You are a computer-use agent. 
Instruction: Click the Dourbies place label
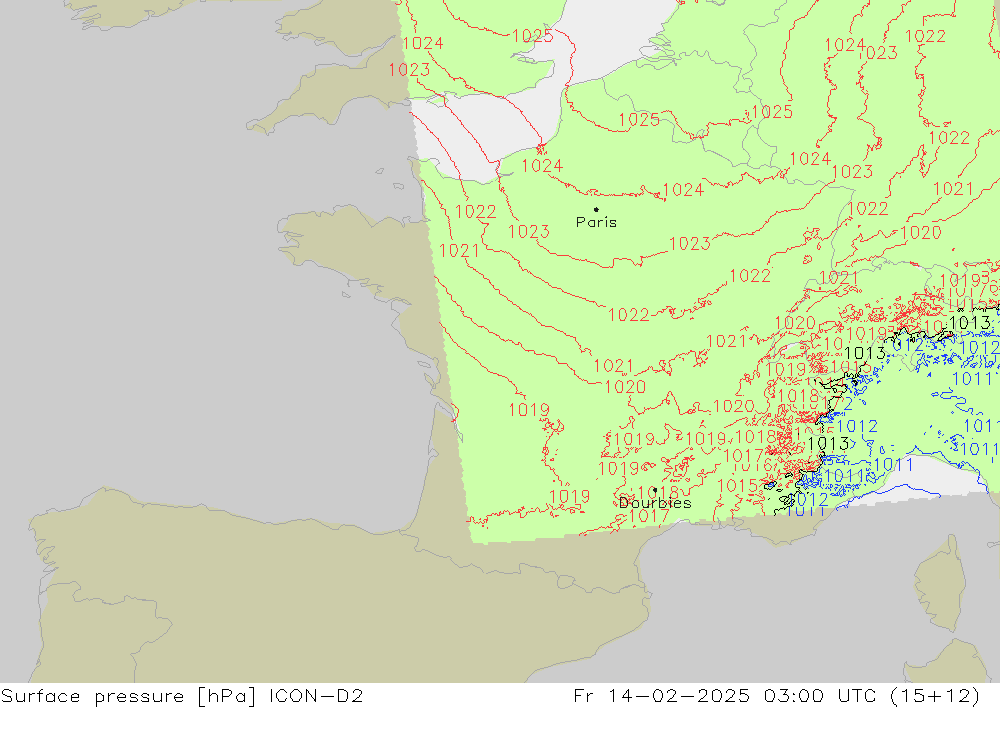coord(655,503)
